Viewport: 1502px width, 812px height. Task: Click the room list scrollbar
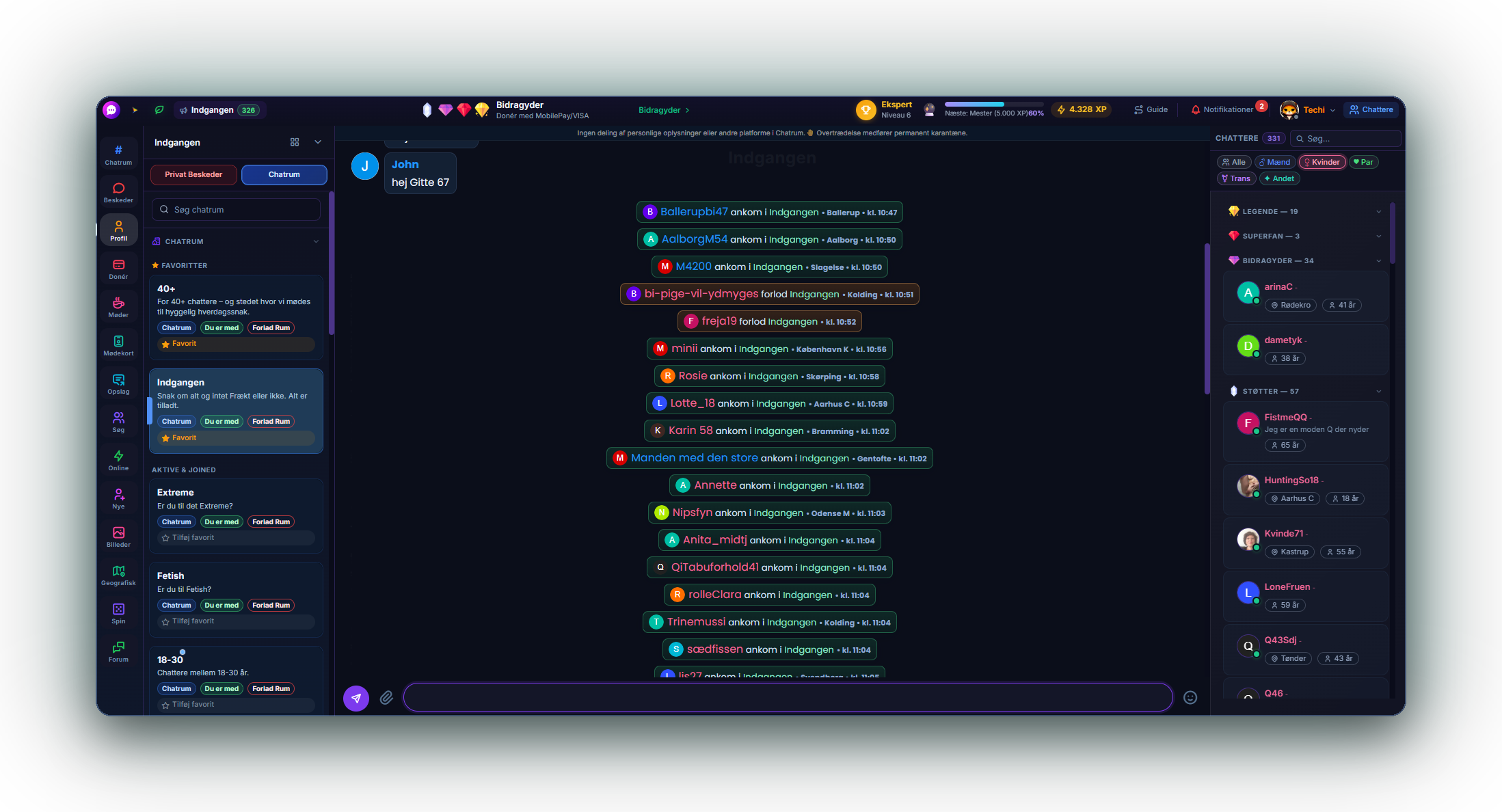point(332,264)
